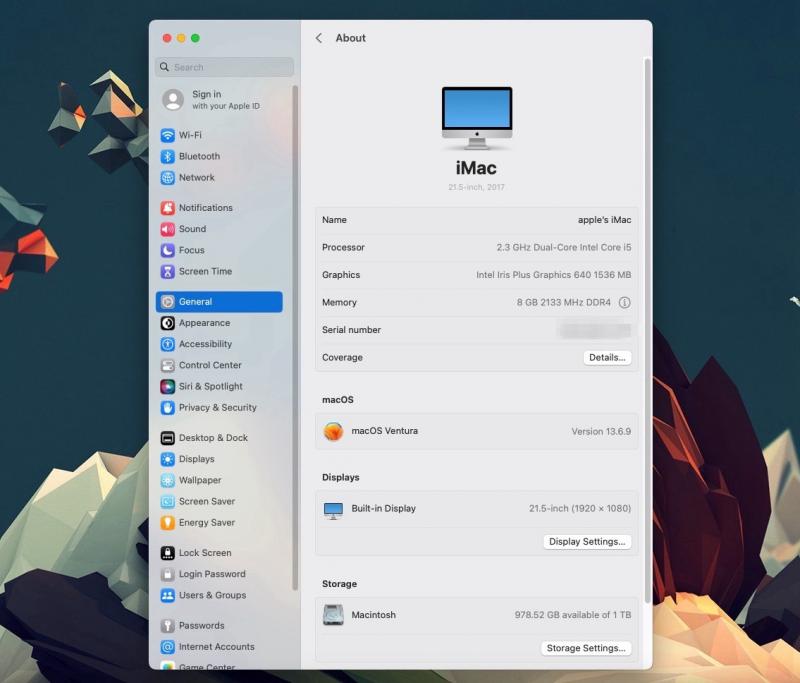Open Wi-Fi settings icon

167,135
